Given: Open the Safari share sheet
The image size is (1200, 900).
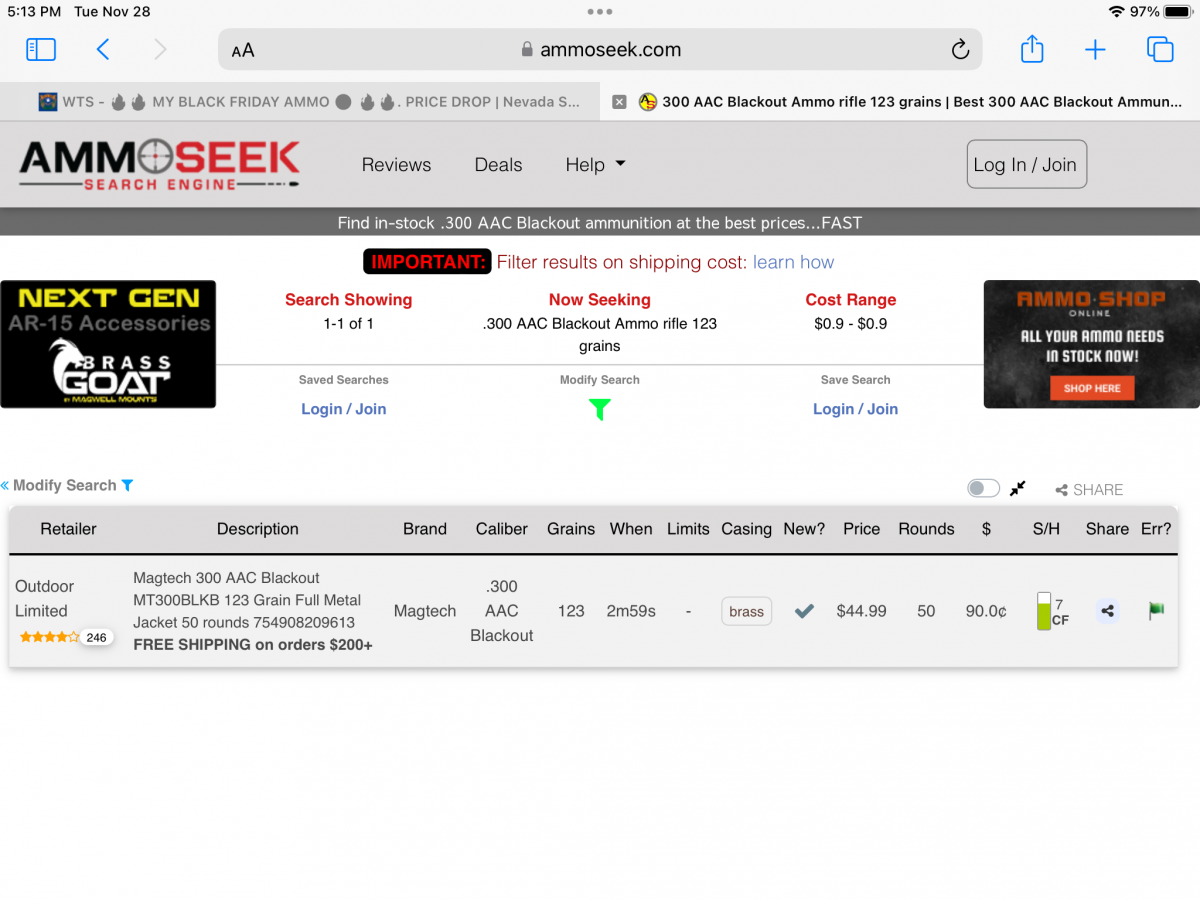Looking at the screenshot, I should [x=1032, y=49].
